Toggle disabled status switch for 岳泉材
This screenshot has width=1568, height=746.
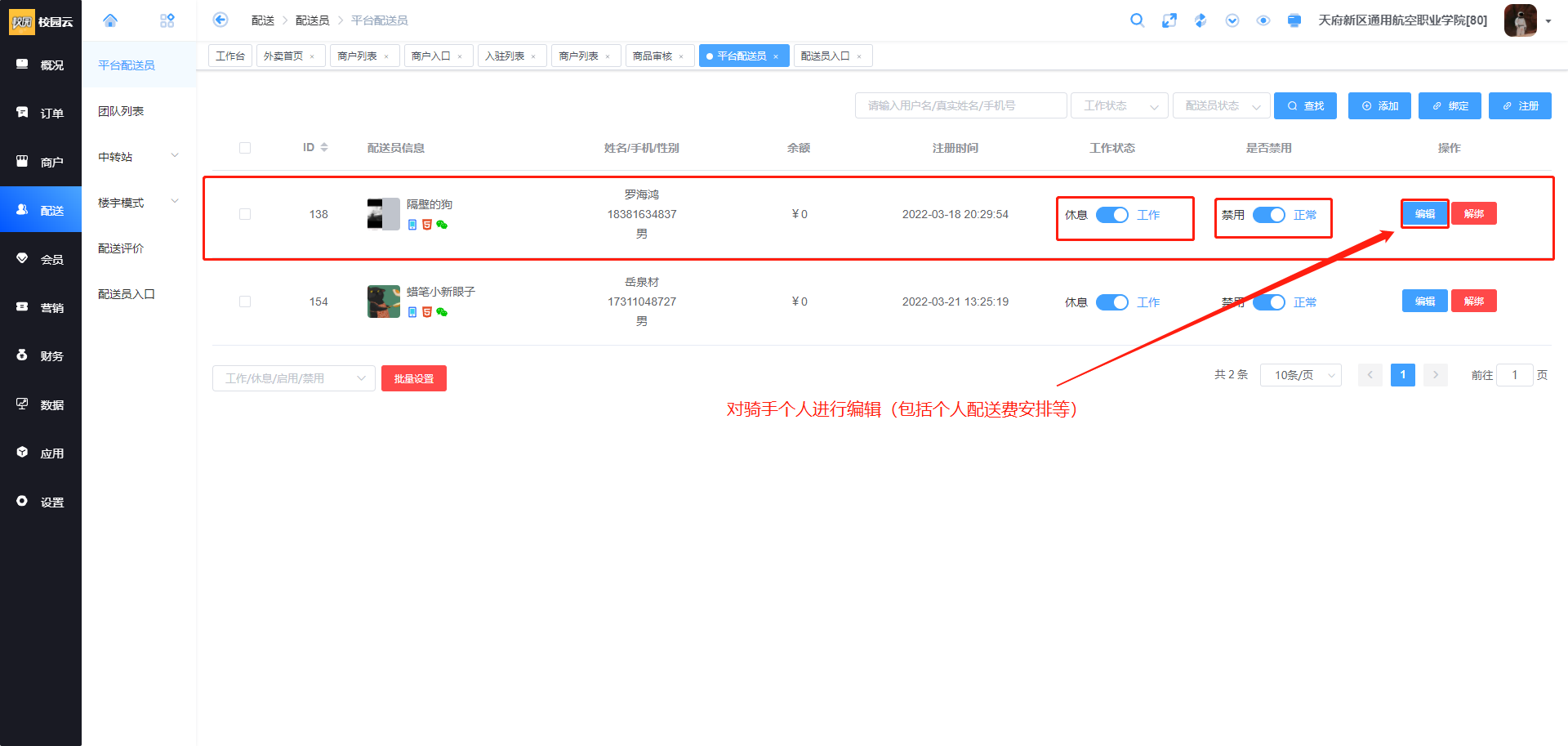[x=1268, y=302]
